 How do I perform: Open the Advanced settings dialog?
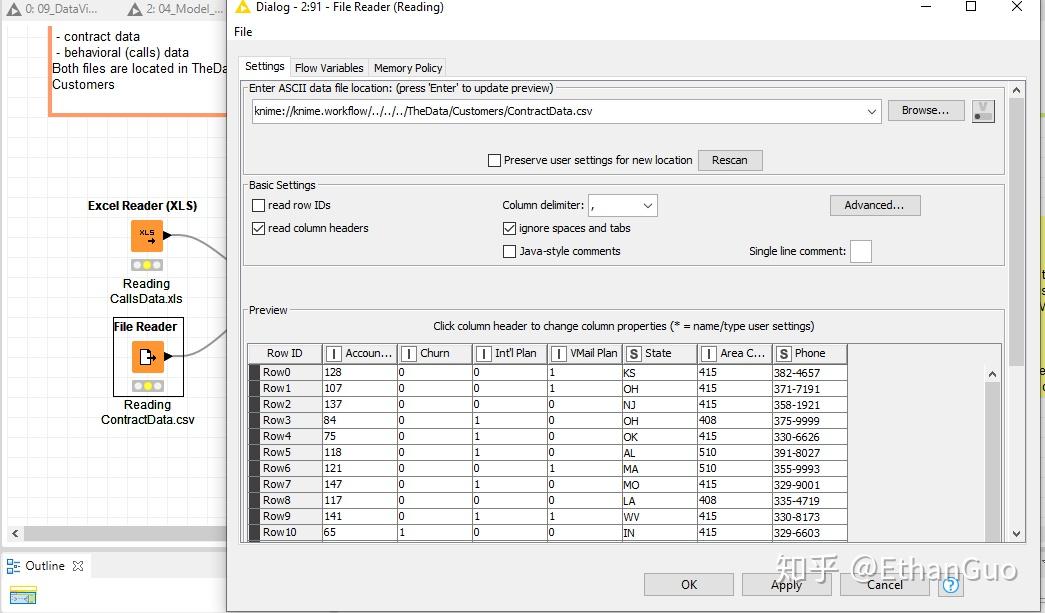coord(875,205)
